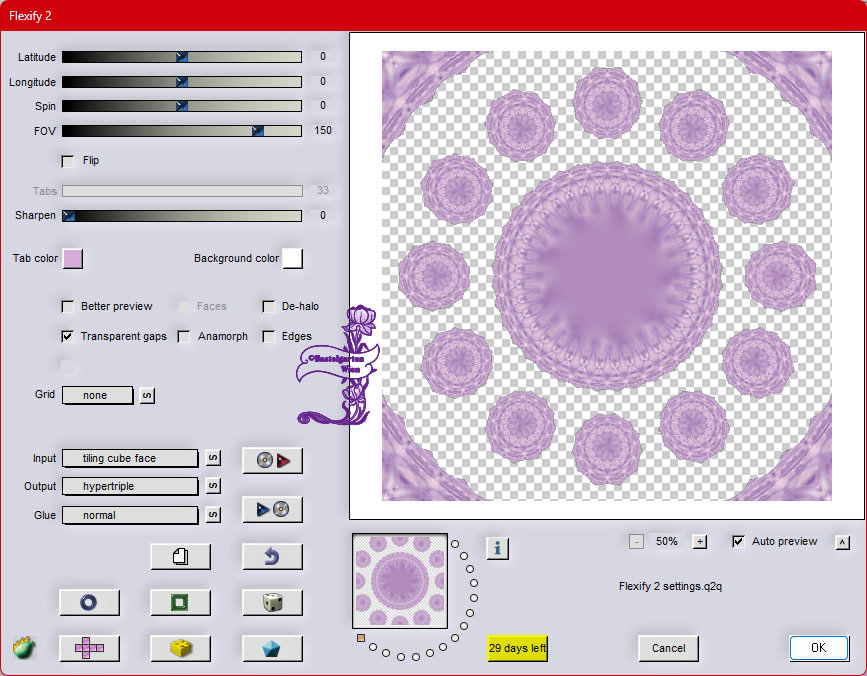
Task: Open the Input tiling cube face dropdown
Action: (130, 459)
